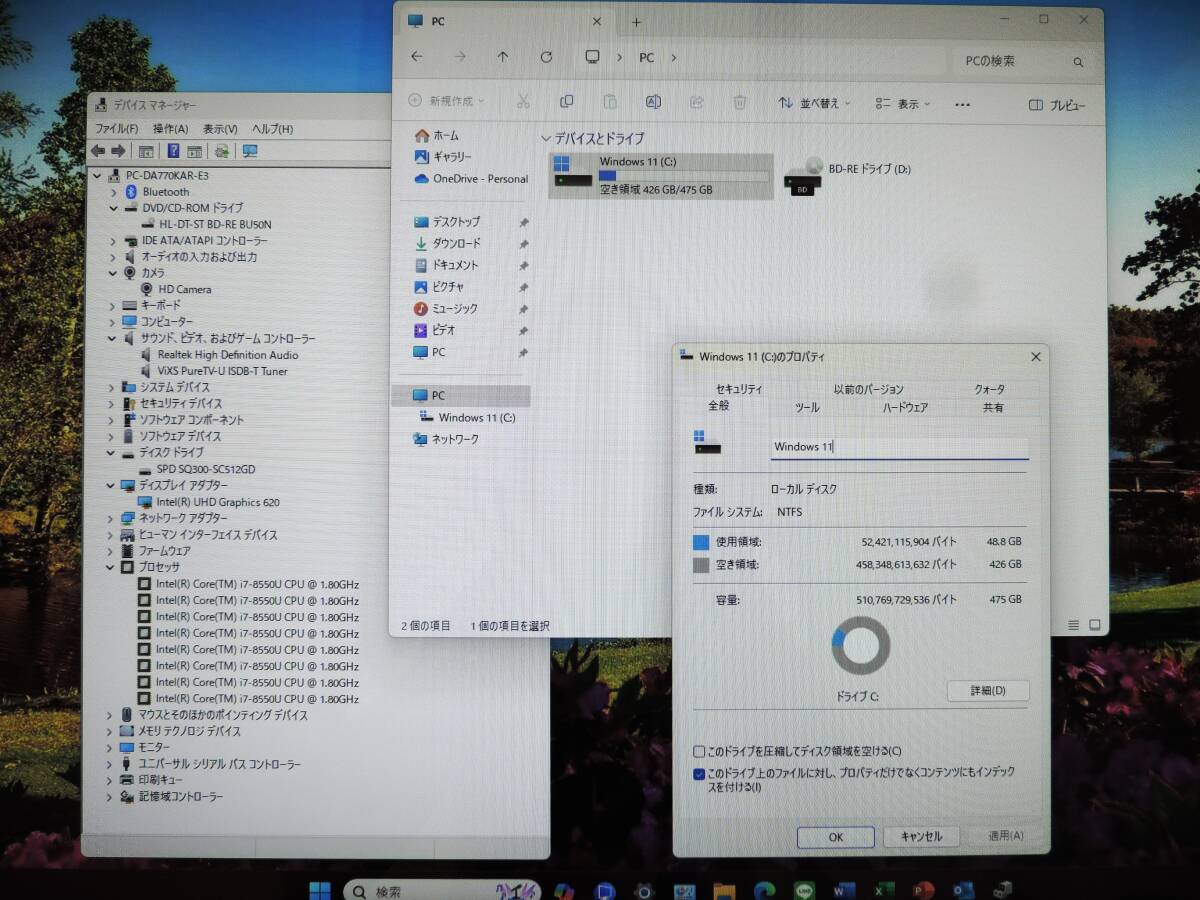The image size is (1200, 900).
Task: Click the blue question-mark help icon in Device Manager
Action: click(x=173, y=151)
